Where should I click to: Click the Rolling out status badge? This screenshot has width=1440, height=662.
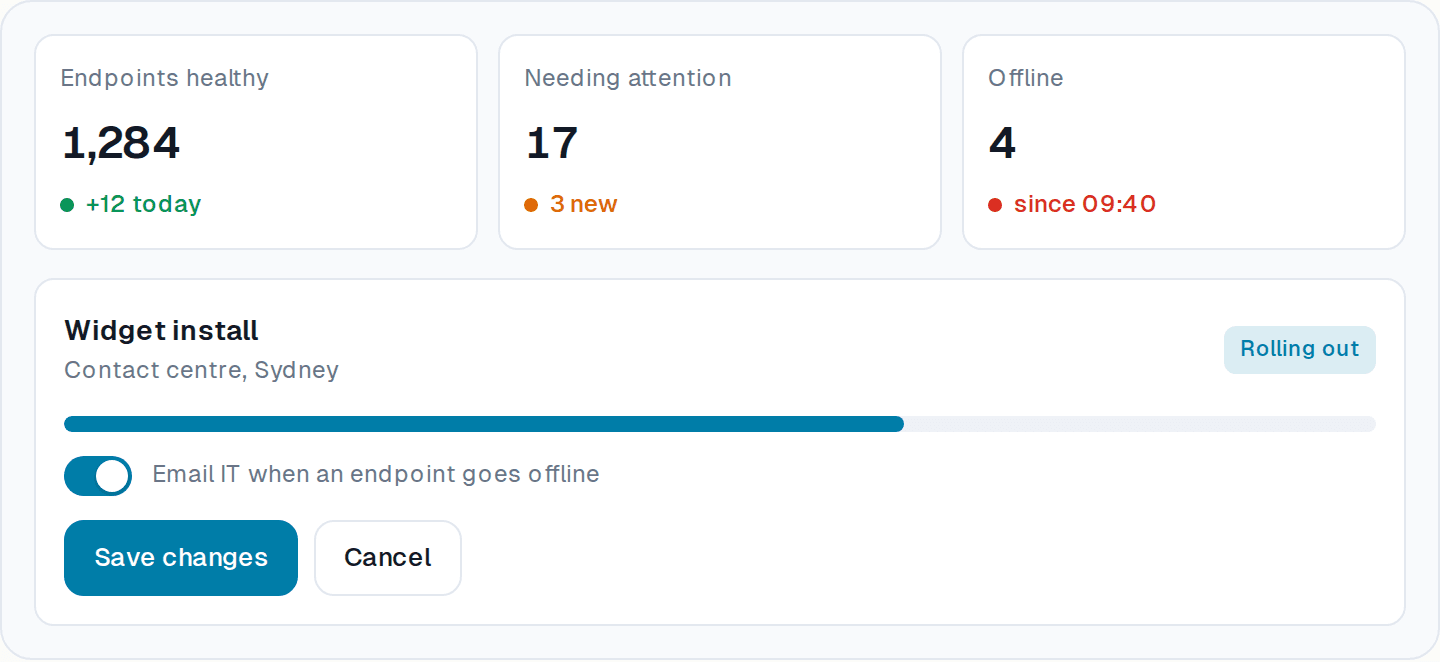click(x=1300, y=350)
